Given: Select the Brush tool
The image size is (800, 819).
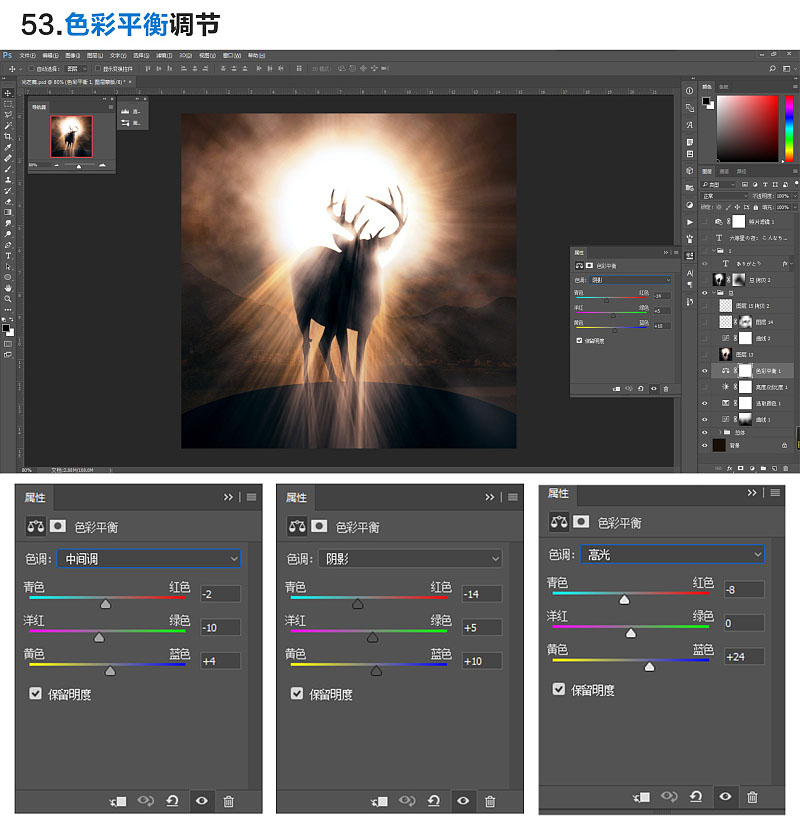Looking at the screenshot, I should click(8, 169).
